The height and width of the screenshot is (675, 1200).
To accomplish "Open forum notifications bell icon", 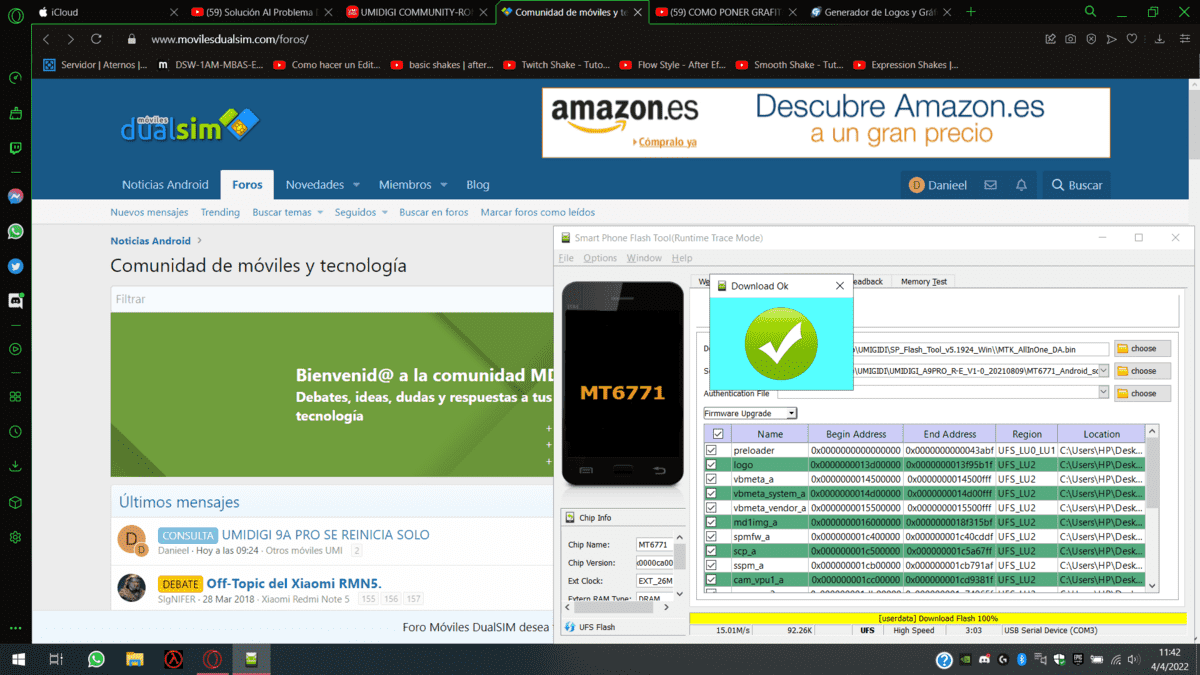I will (1021, 185).
